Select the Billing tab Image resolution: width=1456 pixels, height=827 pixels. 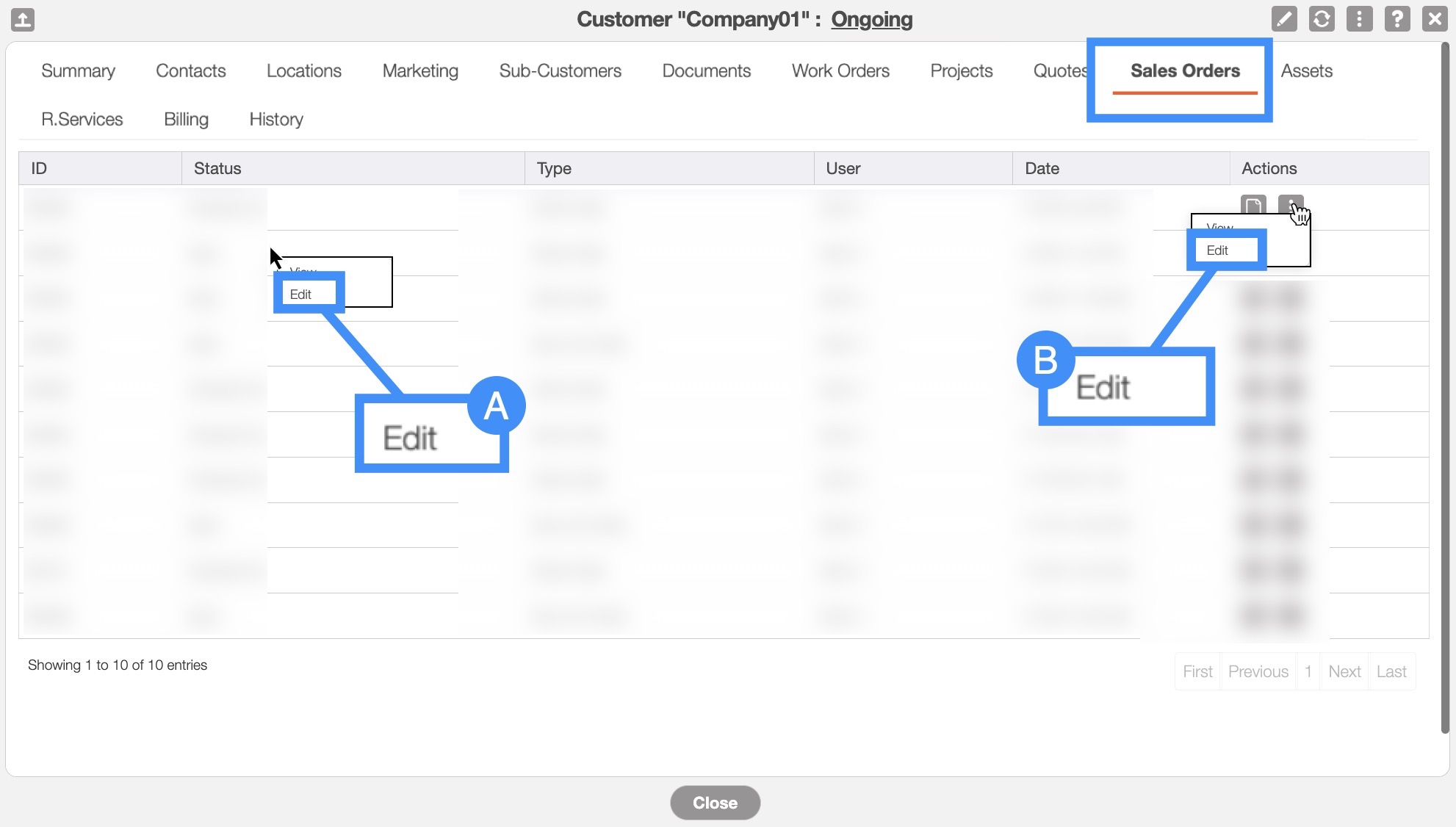[186, 120]
